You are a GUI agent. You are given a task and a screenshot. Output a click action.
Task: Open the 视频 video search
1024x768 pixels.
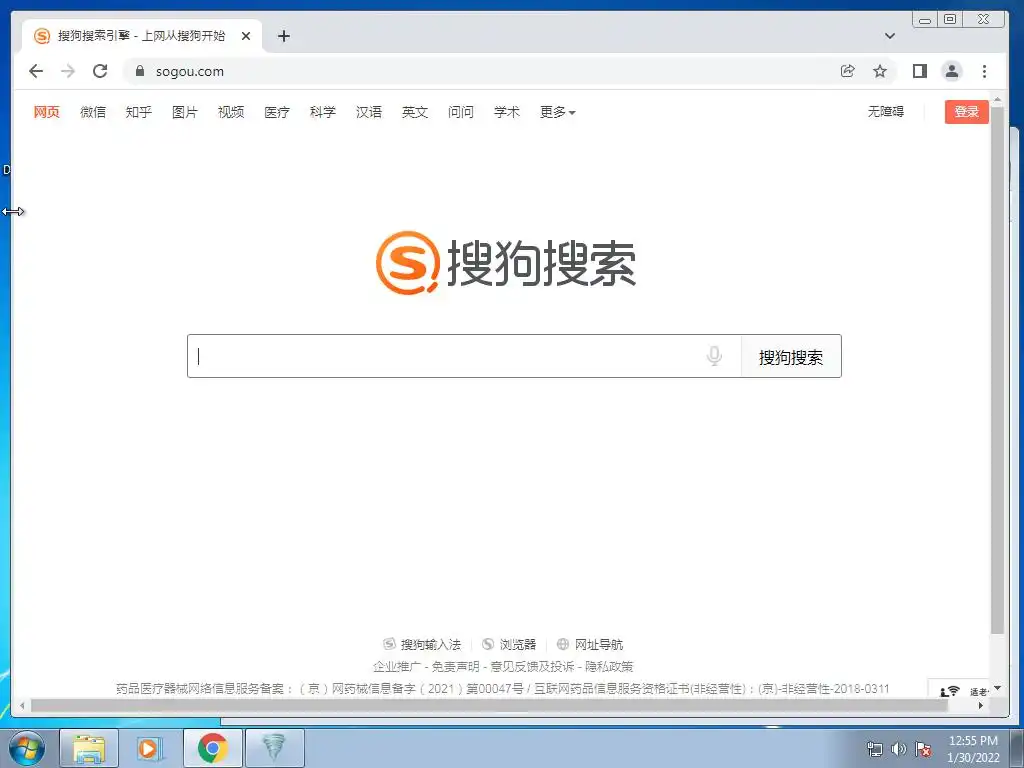click(x=231, y=112)
